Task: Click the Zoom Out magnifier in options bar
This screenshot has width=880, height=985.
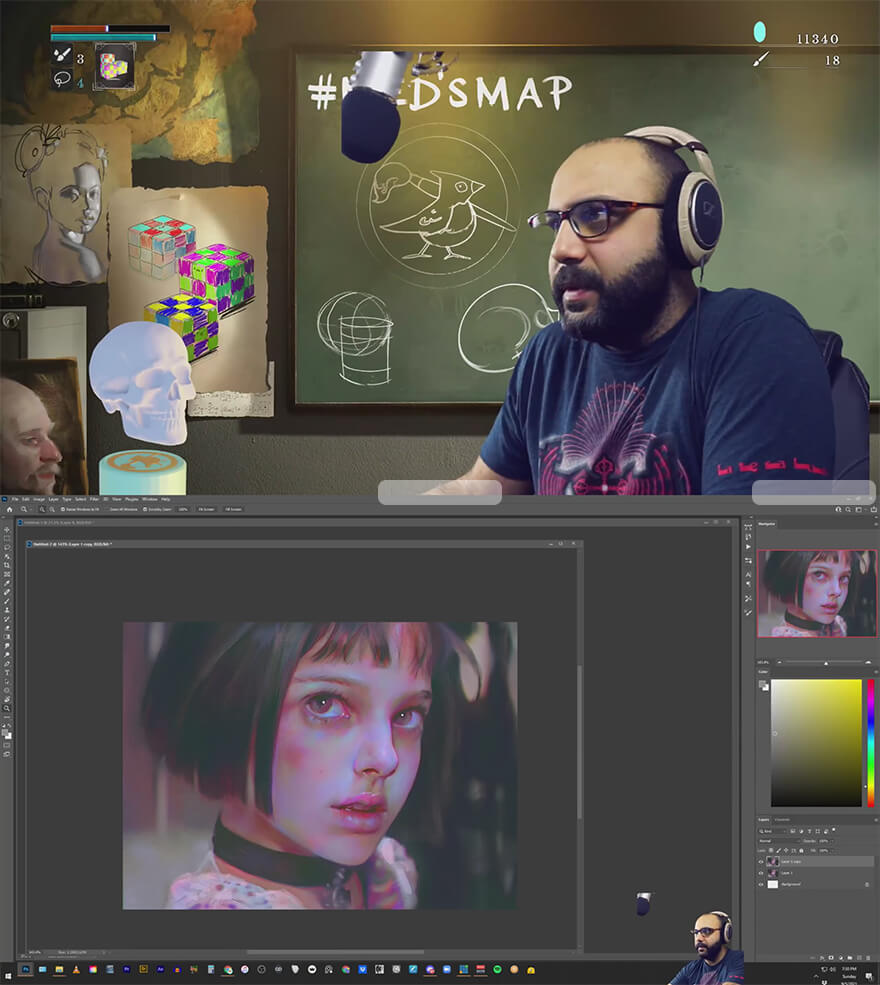Action: 52,509
